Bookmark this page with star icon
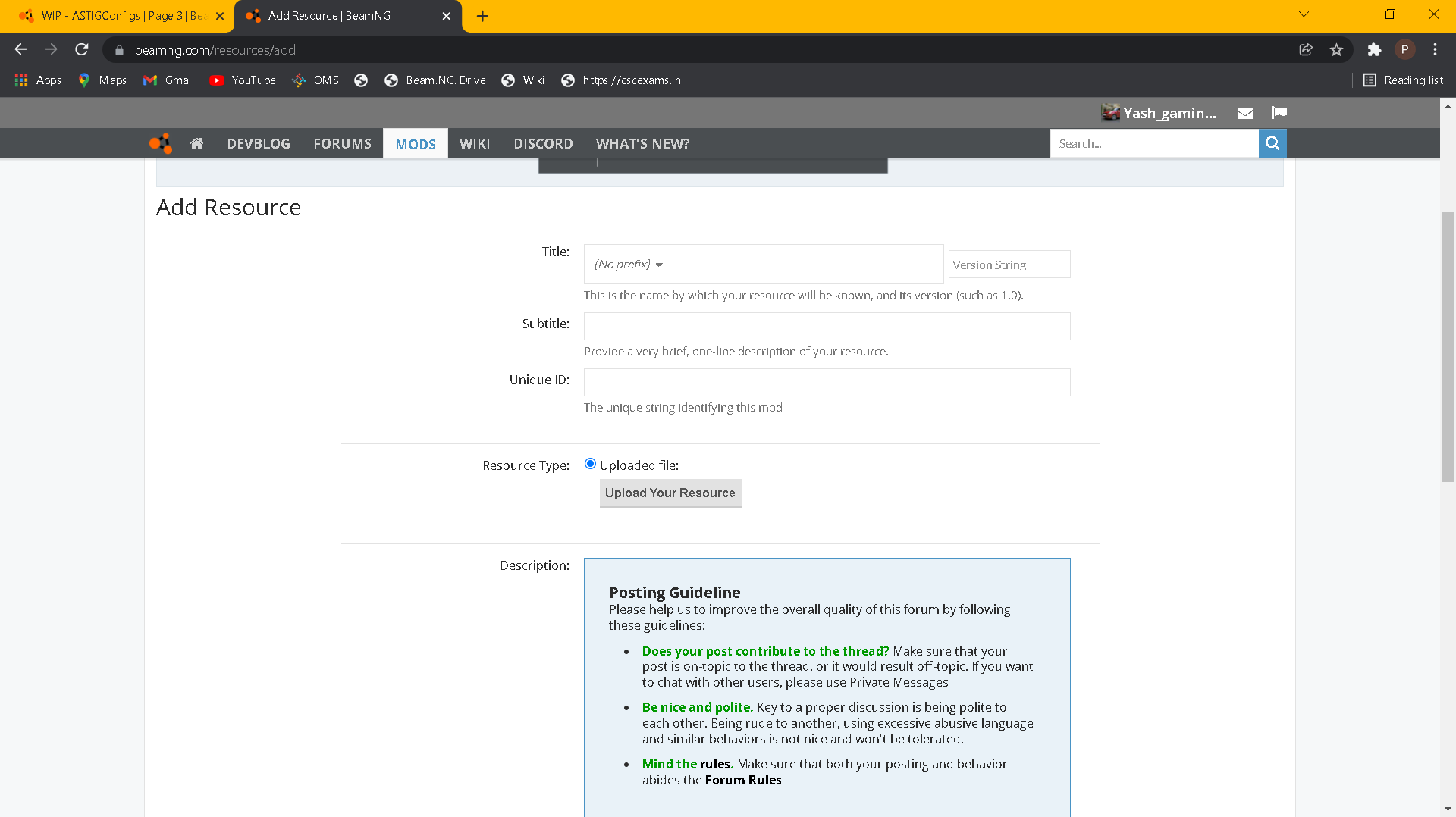 coord(1336,50)
